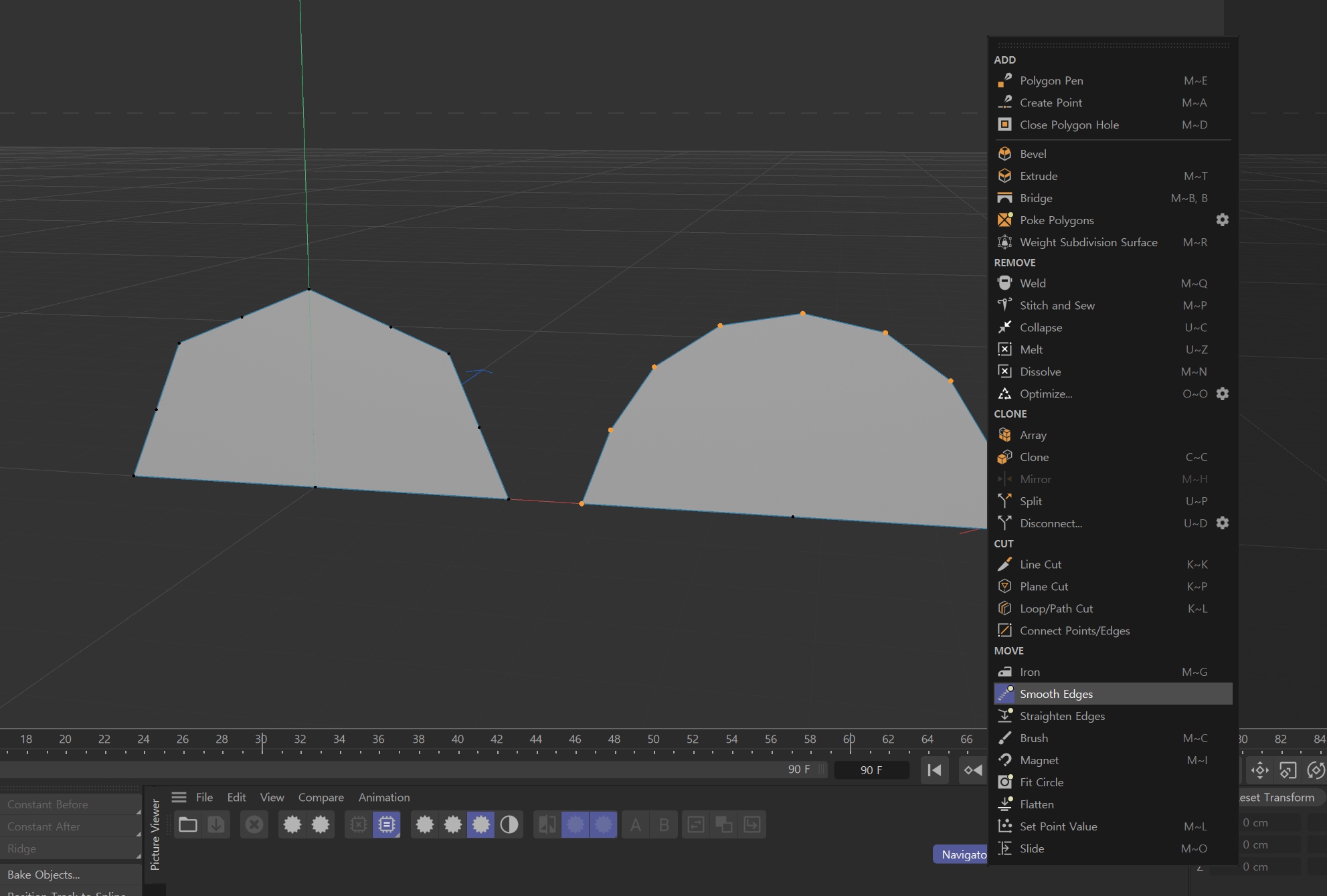
Task: Choose the Slide tool
Action: [x=1113, y=848]
